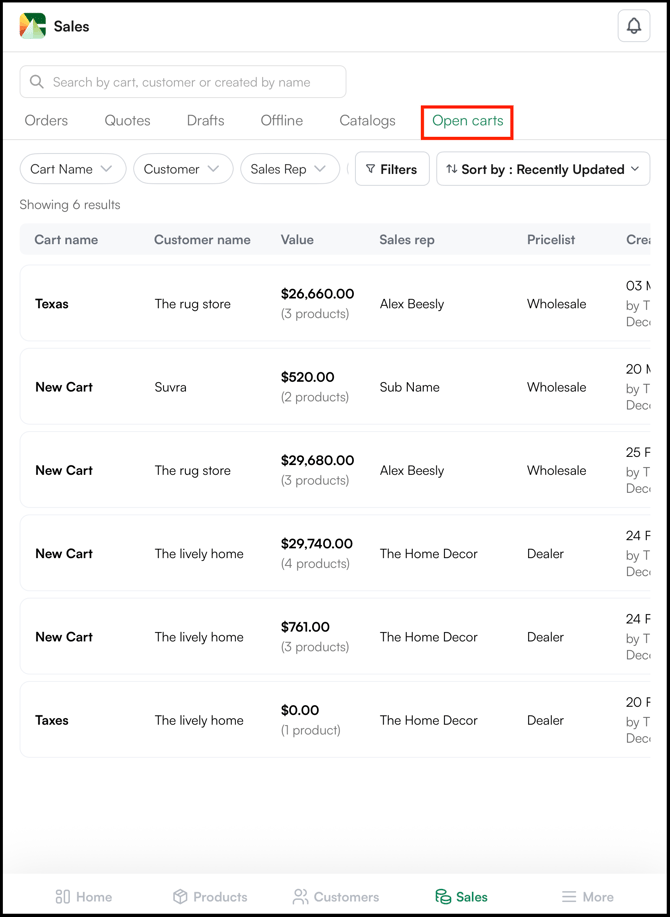Go to the Catalogs tab
This screenshot has width=670, height=917.
click(367, 120)
